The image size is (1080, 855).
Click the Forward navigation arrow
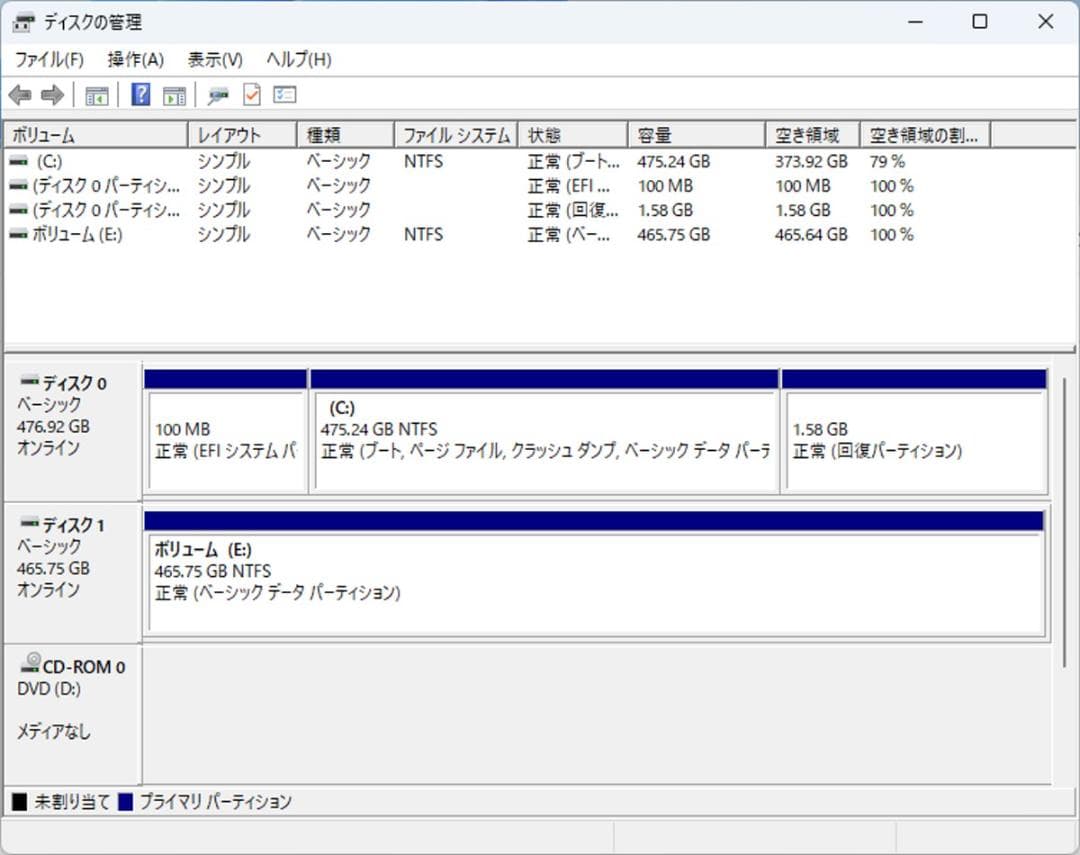pos(53,94)
